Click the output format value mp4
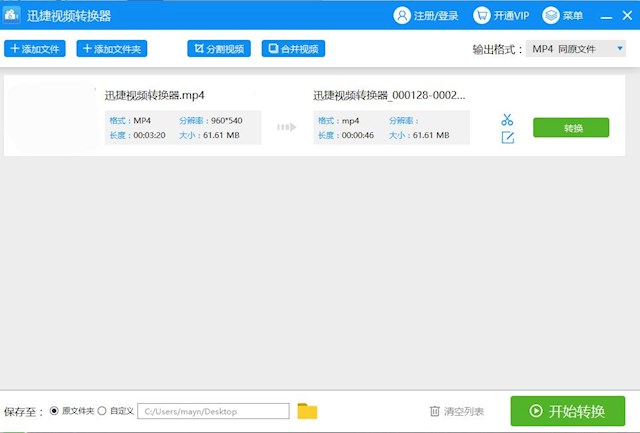Viewport: 640px width, 433px height. click(350, 121)
